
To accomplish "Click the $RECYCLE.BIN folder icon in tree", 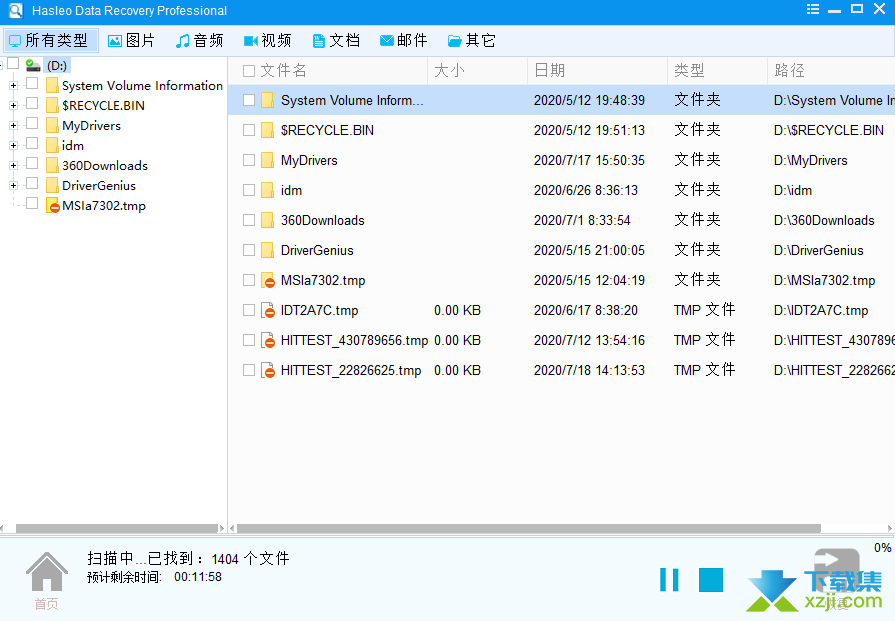I will (53, 106).
